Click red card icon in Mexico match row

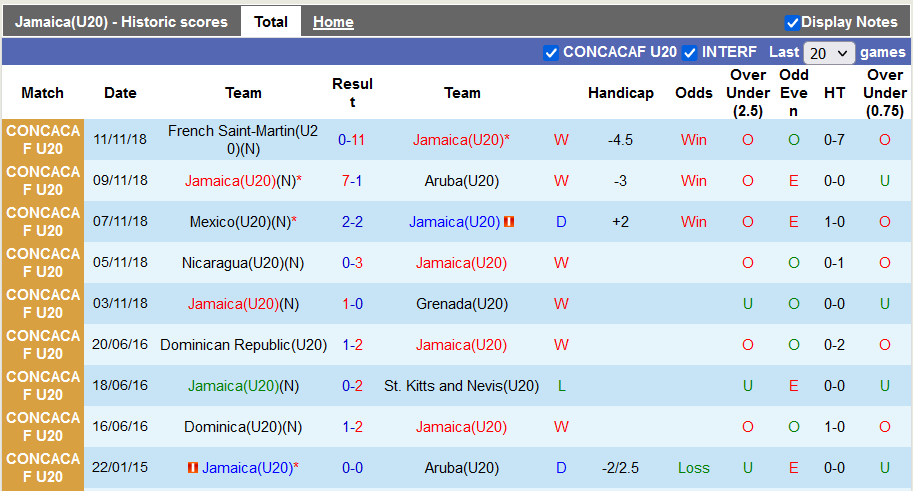pos(509,222)
